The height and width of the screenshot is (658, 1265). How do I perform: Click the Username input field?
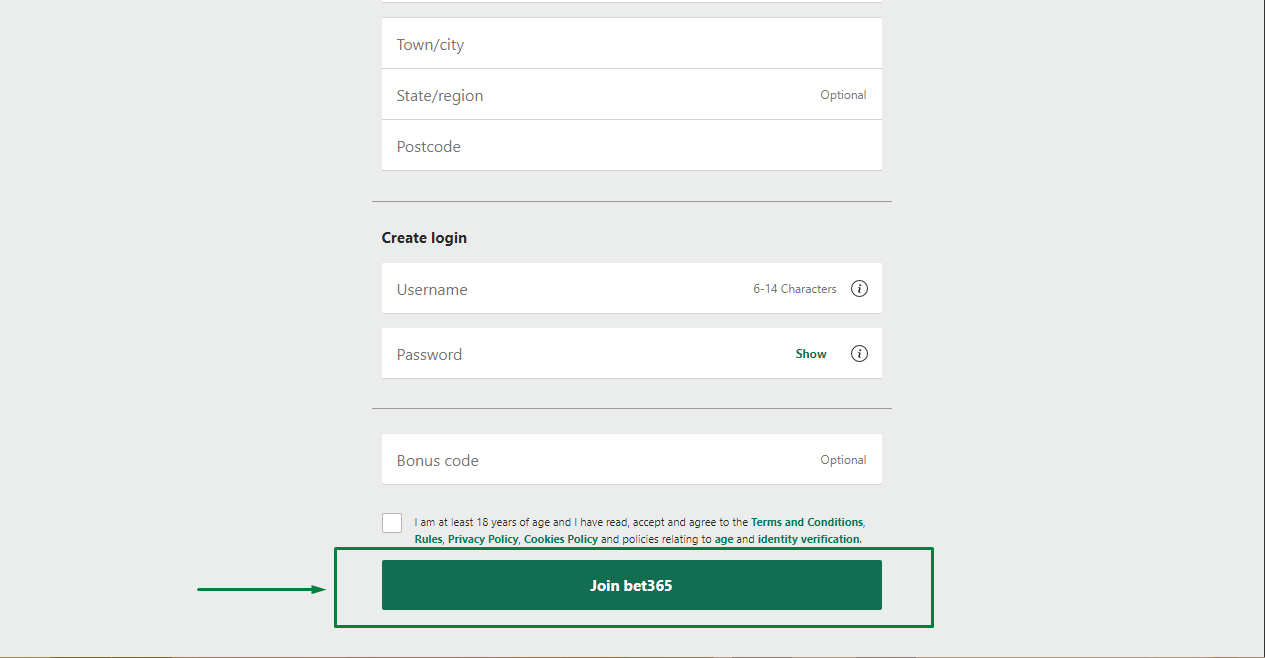[560, 289]
